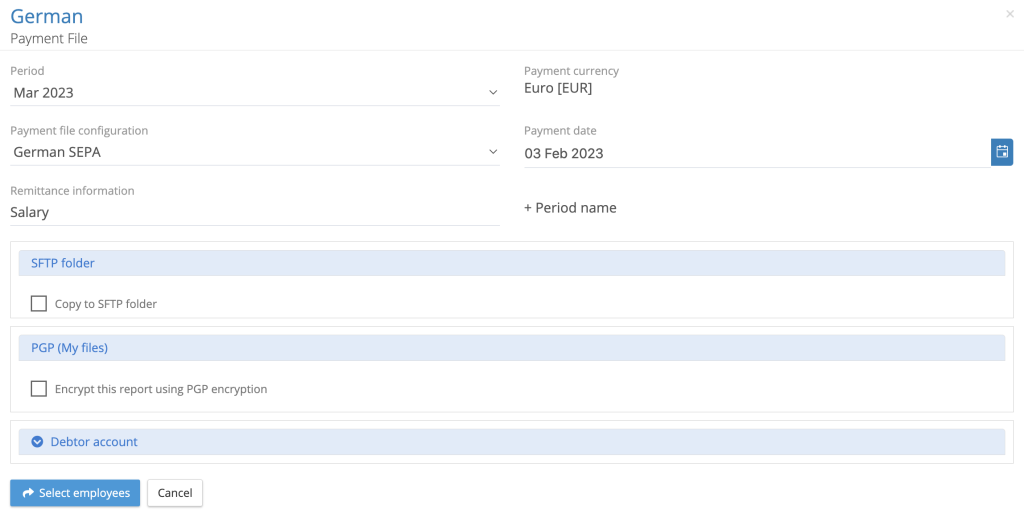This screenshot has height=517, width=1024.
Task: Enable Copy to SFTP folder checkbox
Action: (x=39, y=303)
